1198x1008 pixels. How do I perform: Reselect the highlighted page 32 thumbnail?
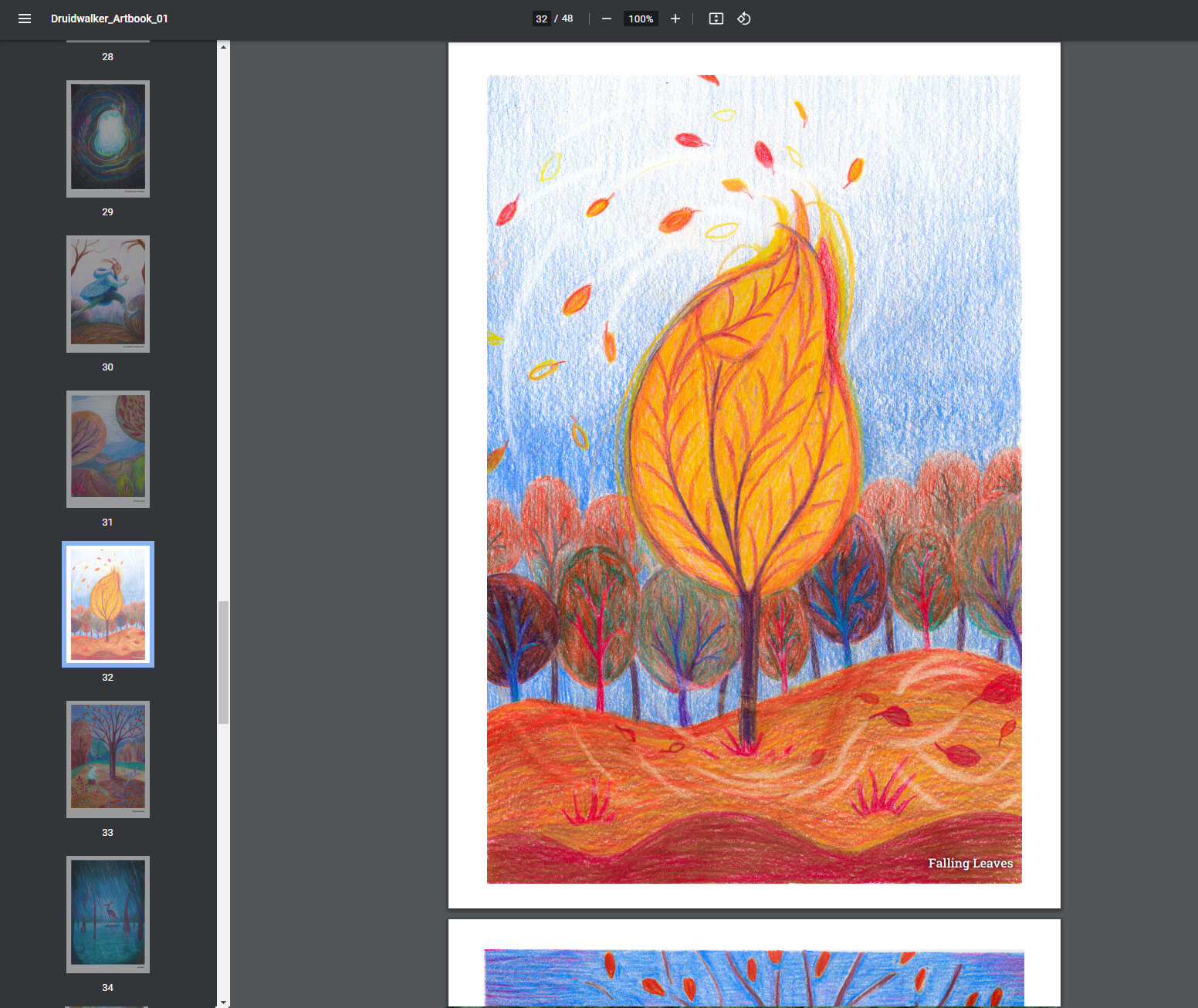(x=107, y=604)
